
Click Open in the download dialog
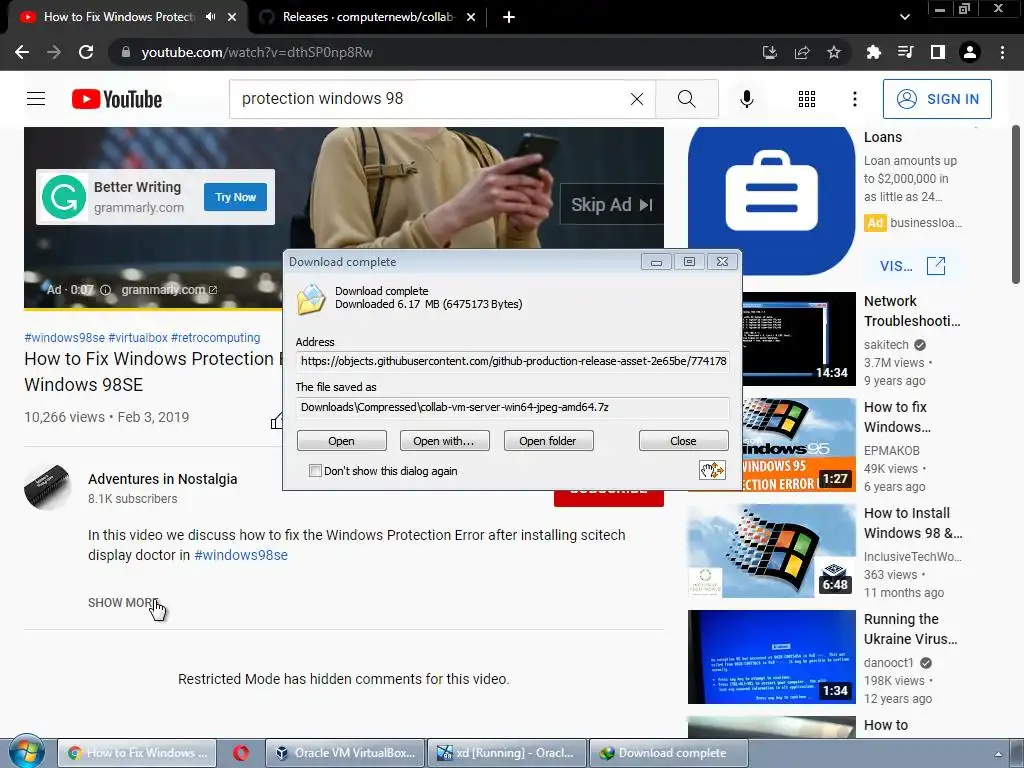point(342,441)
